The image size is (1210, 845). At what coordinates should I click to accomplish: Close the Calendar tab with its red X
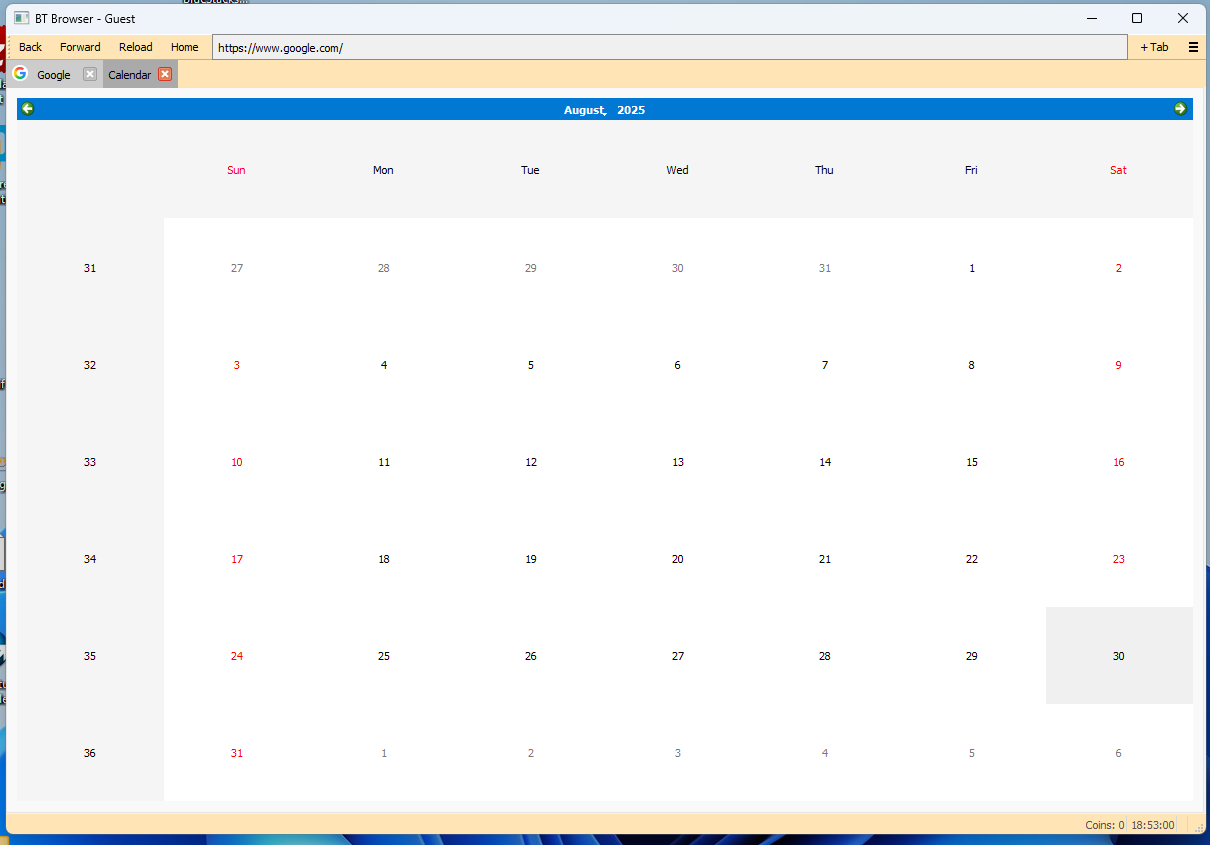tap(165, 74)
